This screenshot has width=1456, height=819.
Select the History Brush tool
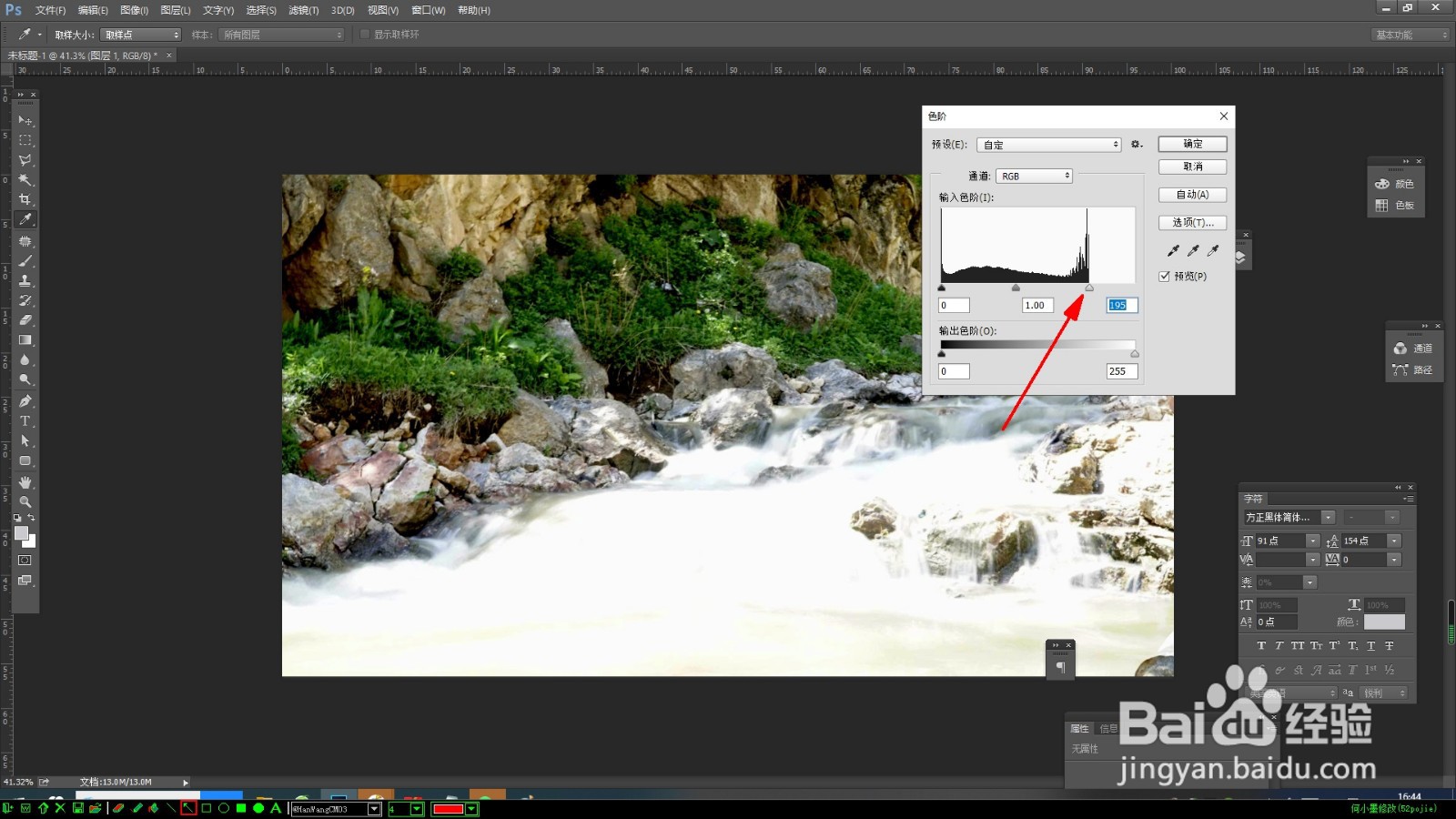pos(25,300)
